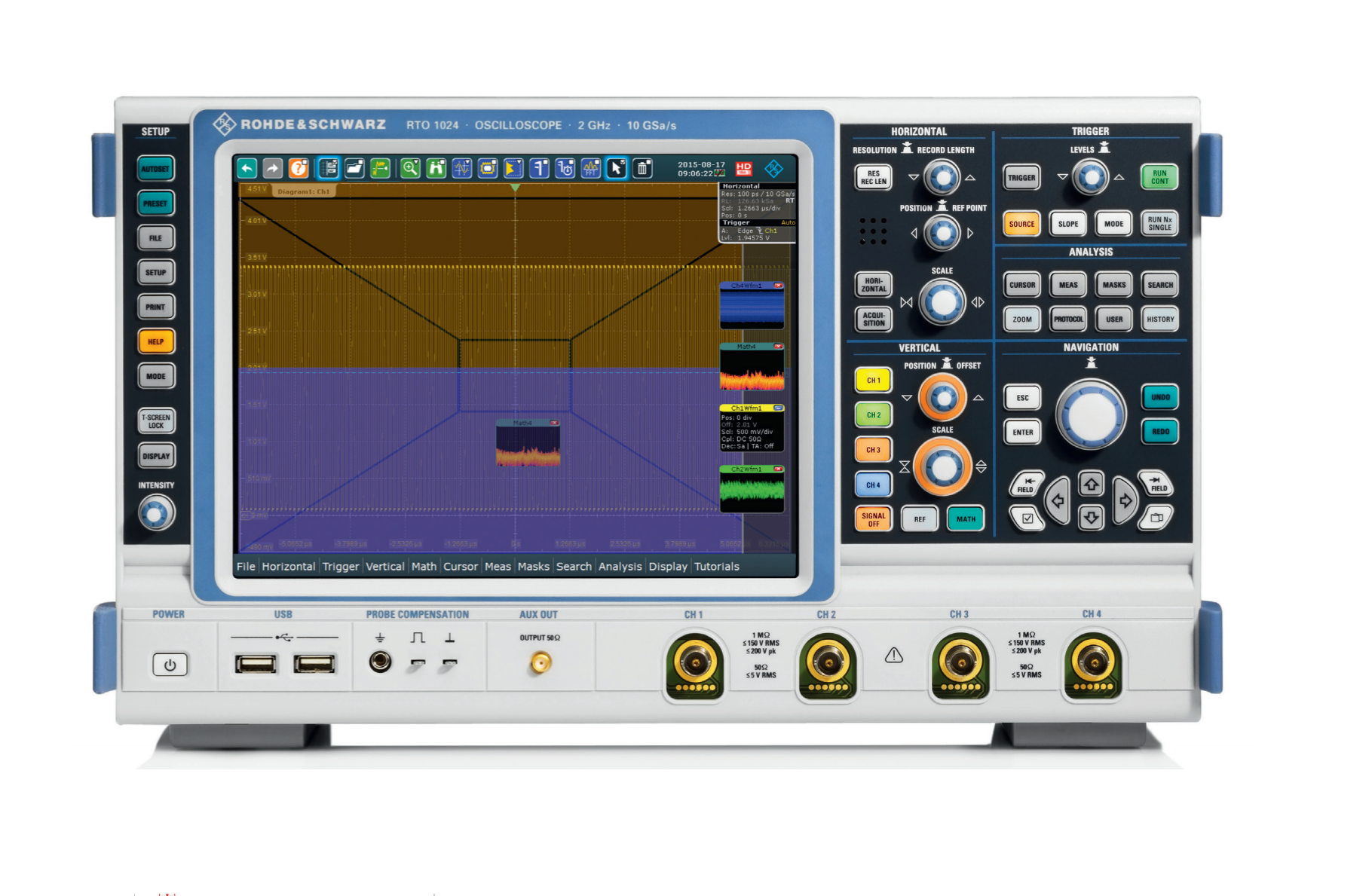The height and width of the screenshot is (896, 1372).
Task: Adjust the INTENSITY knob
Action: [x=155, y=514]
